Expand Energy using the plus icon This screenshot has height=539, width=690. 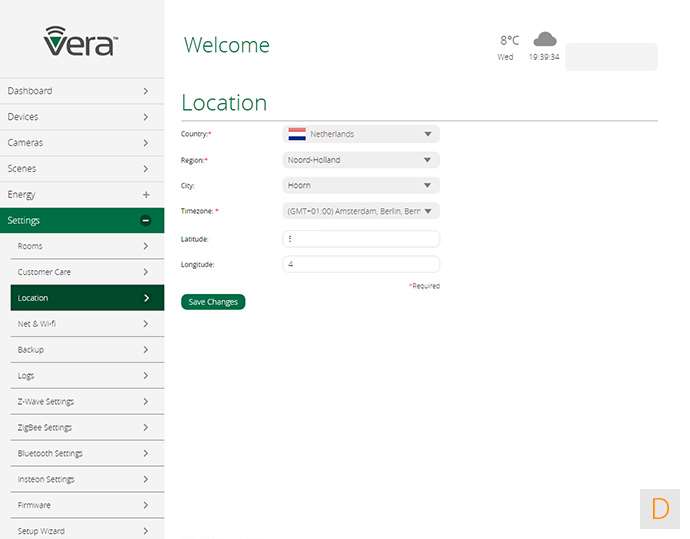tap(146, 195)
